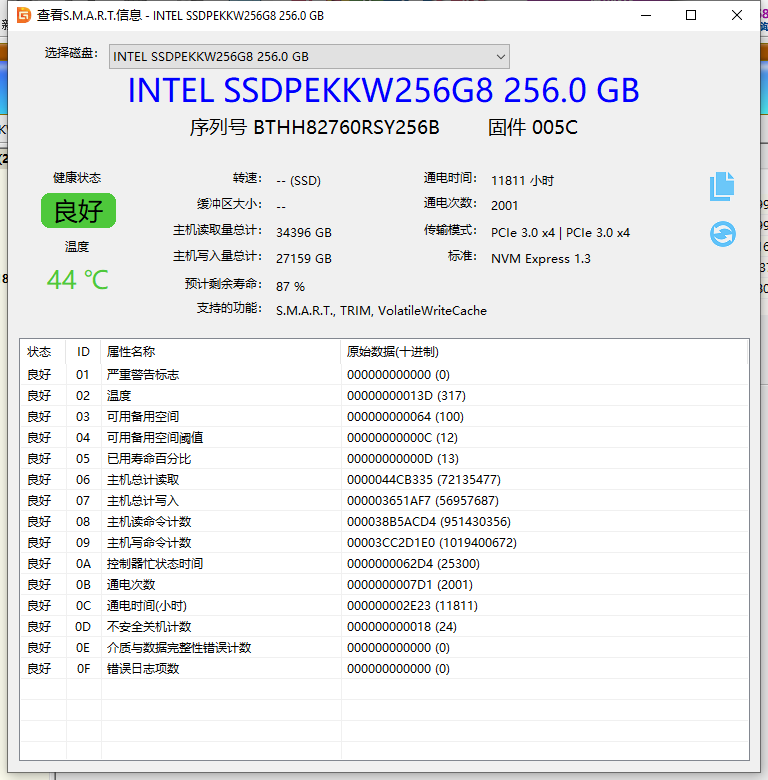Close the S.M.A.R.T. info window

pyautogui.click(x=737, y=15)
